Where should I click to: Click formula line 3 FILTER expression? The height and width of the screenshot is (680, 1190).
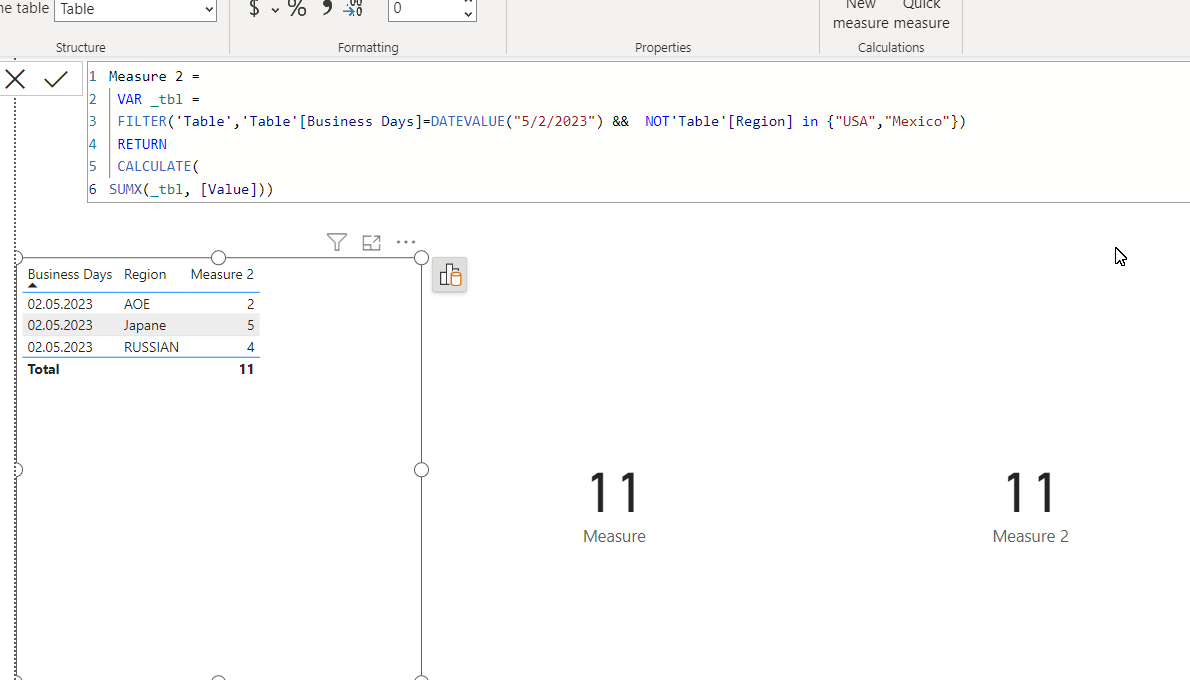(x=541, y=121)
